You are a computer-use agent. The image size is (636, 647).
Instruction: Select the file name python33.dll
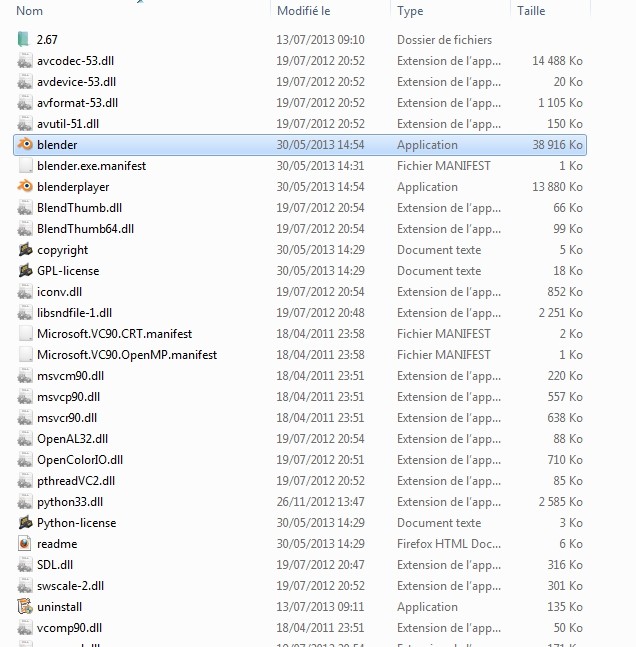point(70,502)
